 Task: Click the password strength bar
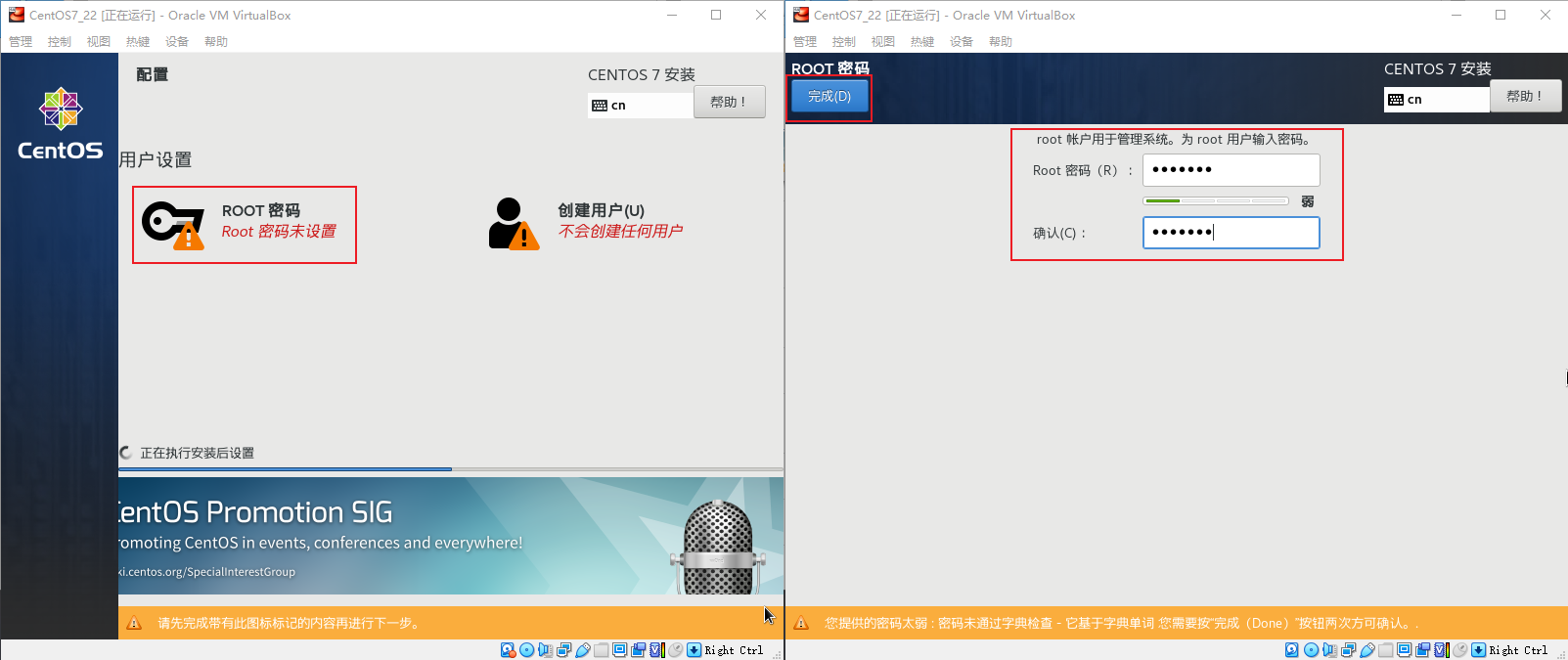click(x=1216, y=200)
